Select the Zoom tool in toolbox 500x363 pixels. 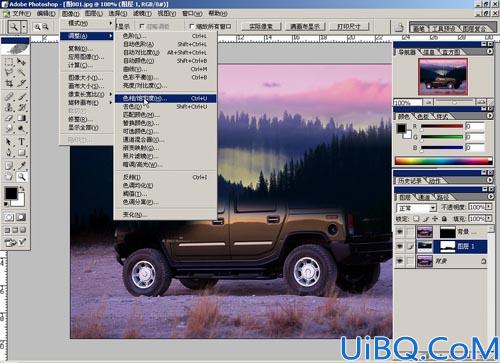[x=21, y=177]
